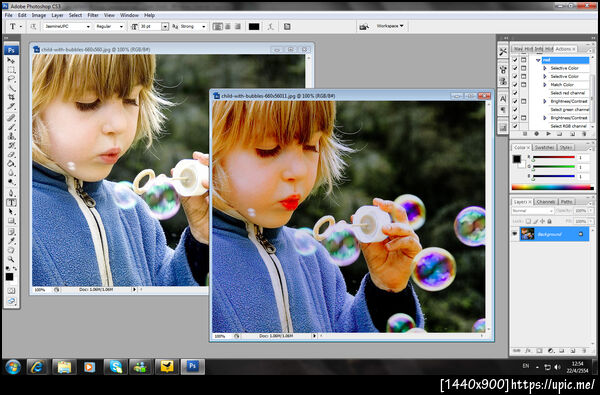
Task: Click Record button in Actions panel
Action: (536, 134)
